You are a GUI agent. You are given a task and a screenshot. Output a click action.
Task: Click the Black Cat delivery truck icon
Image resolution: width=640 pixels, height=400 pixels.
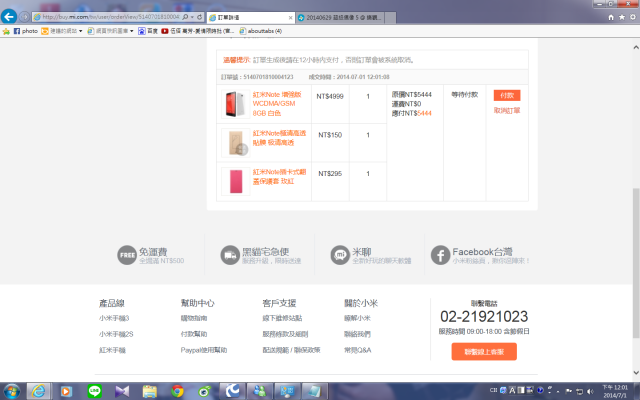(230, 255)
